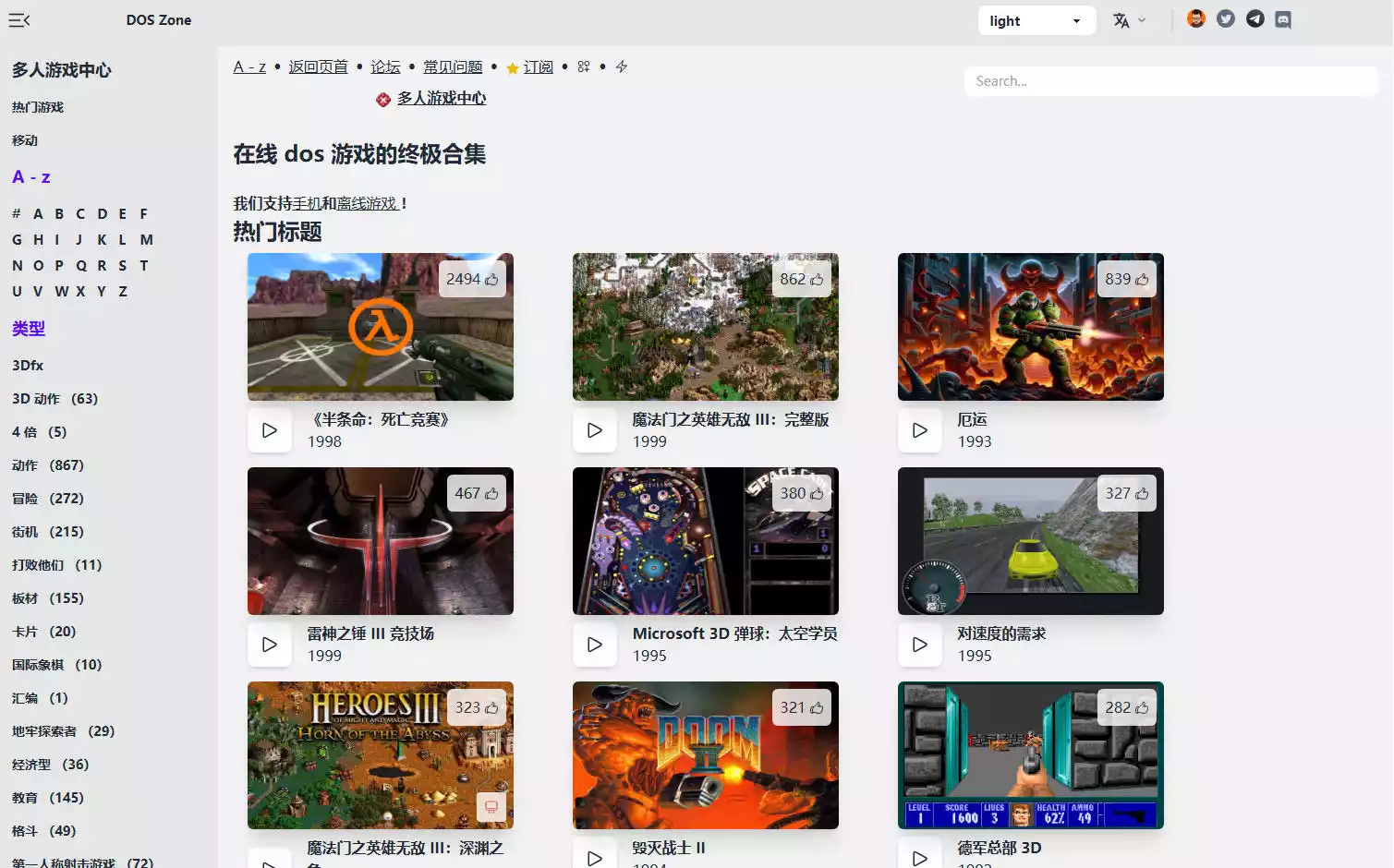Play 雷神之锤 III 竞技场 with its play button
This screenshot has height=868, width=1394.
(270, 645)
